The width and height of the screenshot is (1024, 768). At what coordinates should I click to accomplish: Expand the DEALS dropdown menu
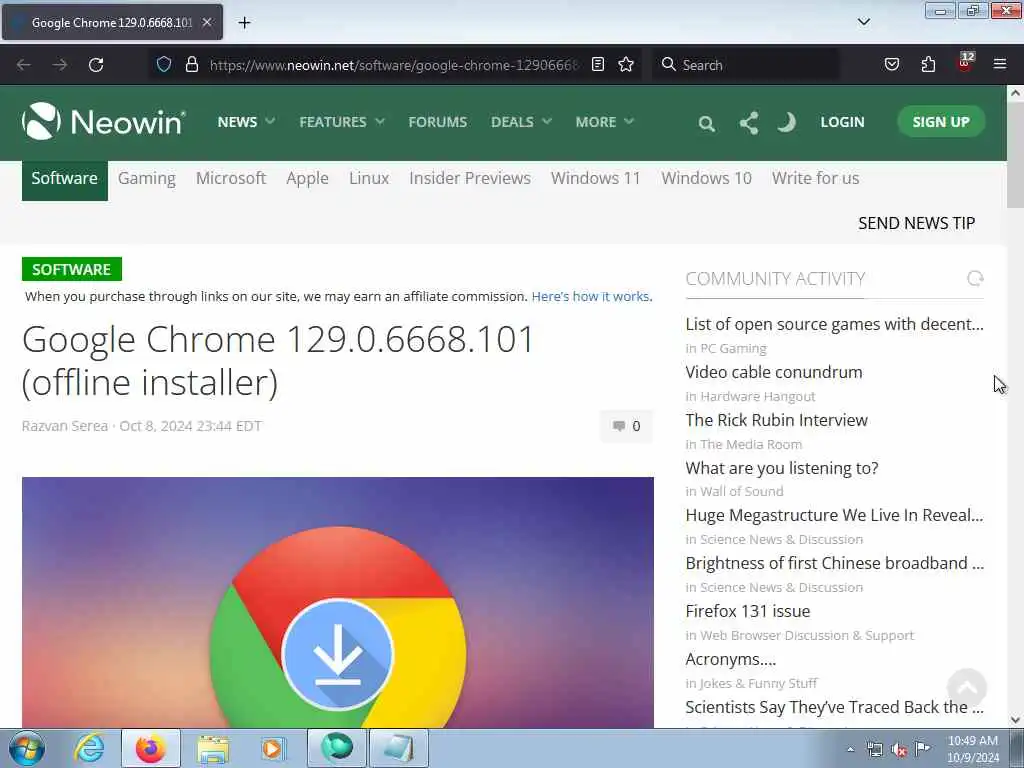pyautogui.click(x=521, y=122)
